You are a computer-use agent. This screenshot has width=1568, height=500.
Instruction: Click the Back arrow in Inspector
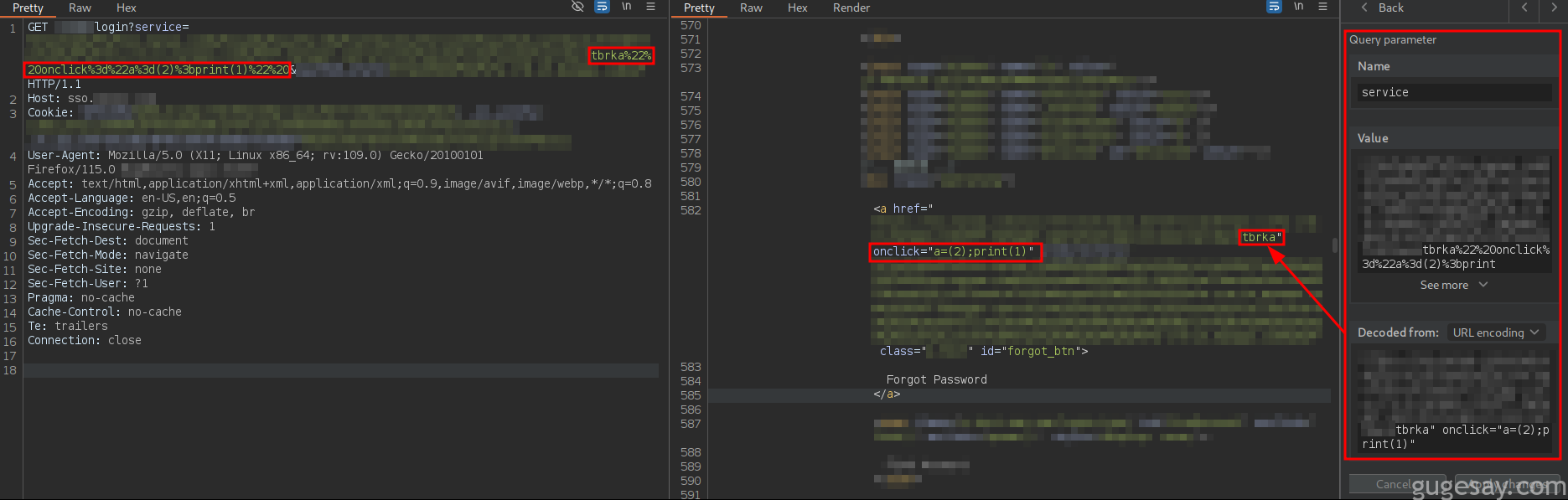click(x=1382, y=8)
